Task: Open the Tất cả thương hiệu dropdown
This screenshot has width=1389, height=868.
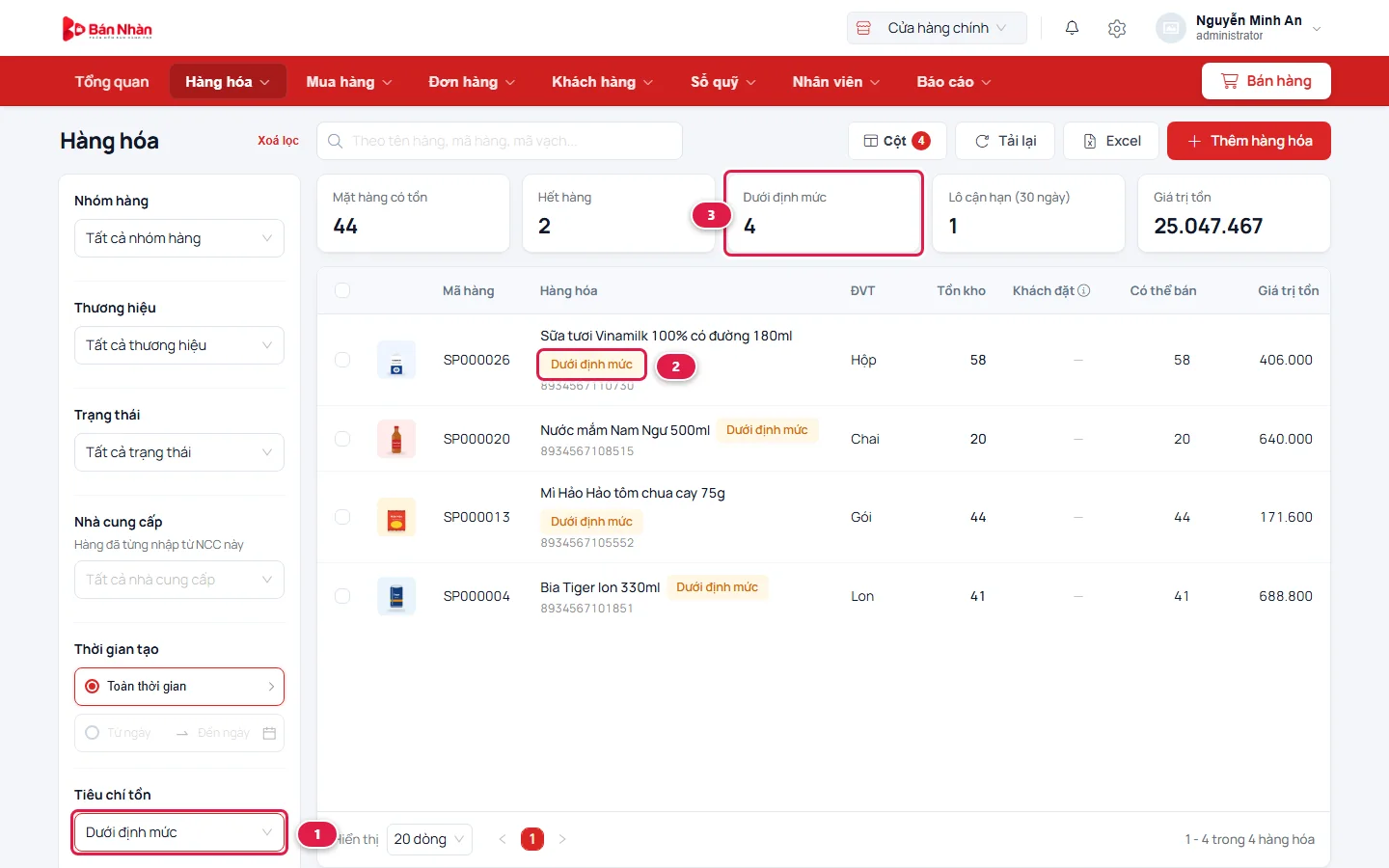Action: (179, 345)
